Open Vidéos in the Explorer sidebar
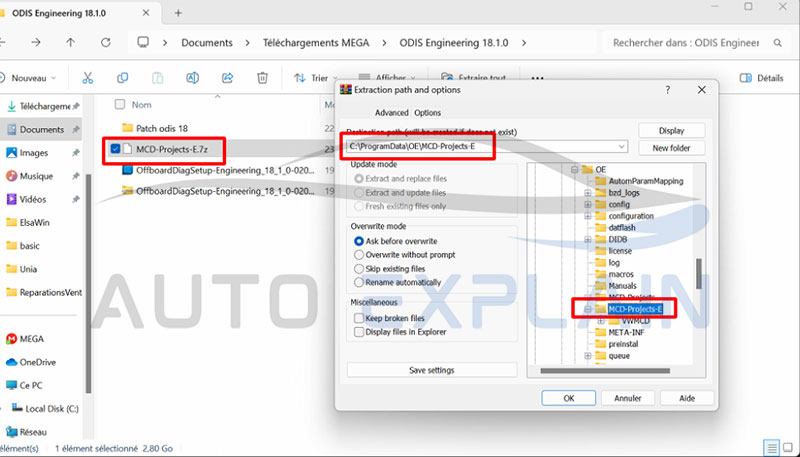Image resolution: width=800 pixels, height=457 pixels. 26,199
